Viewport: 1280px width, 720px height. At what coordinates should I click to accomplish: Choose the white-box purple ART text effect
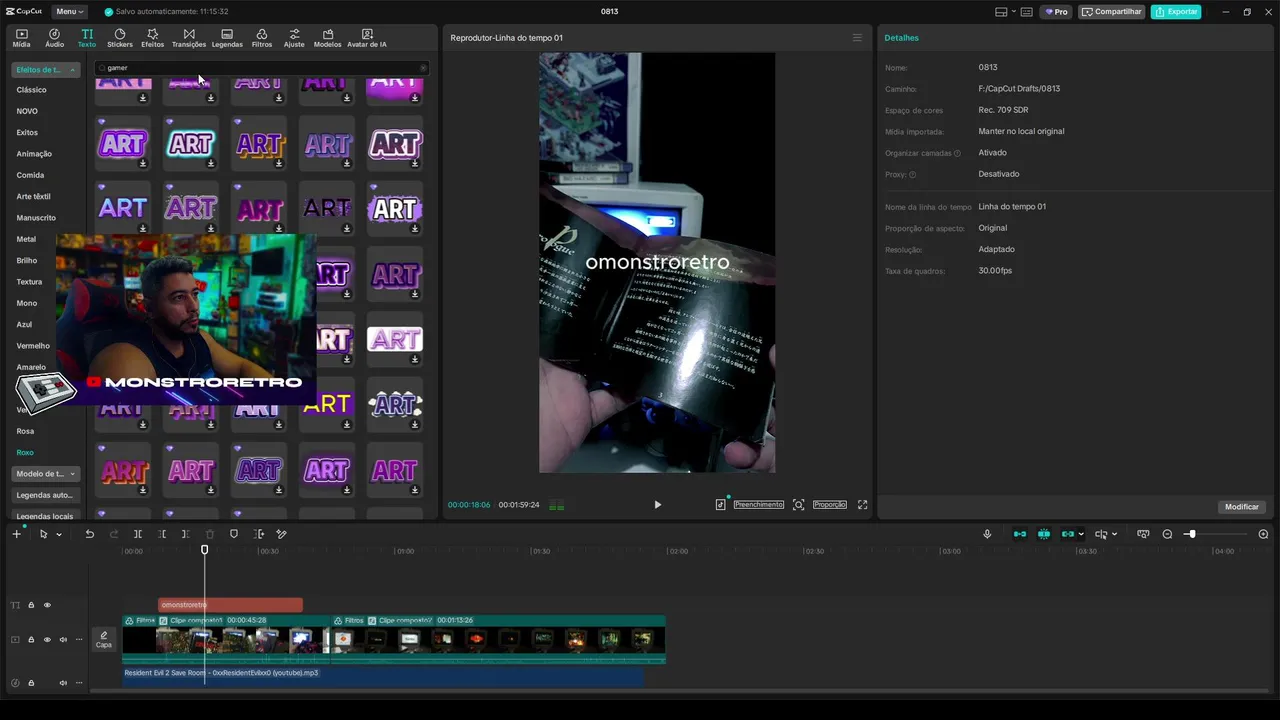tap(395, 340)
